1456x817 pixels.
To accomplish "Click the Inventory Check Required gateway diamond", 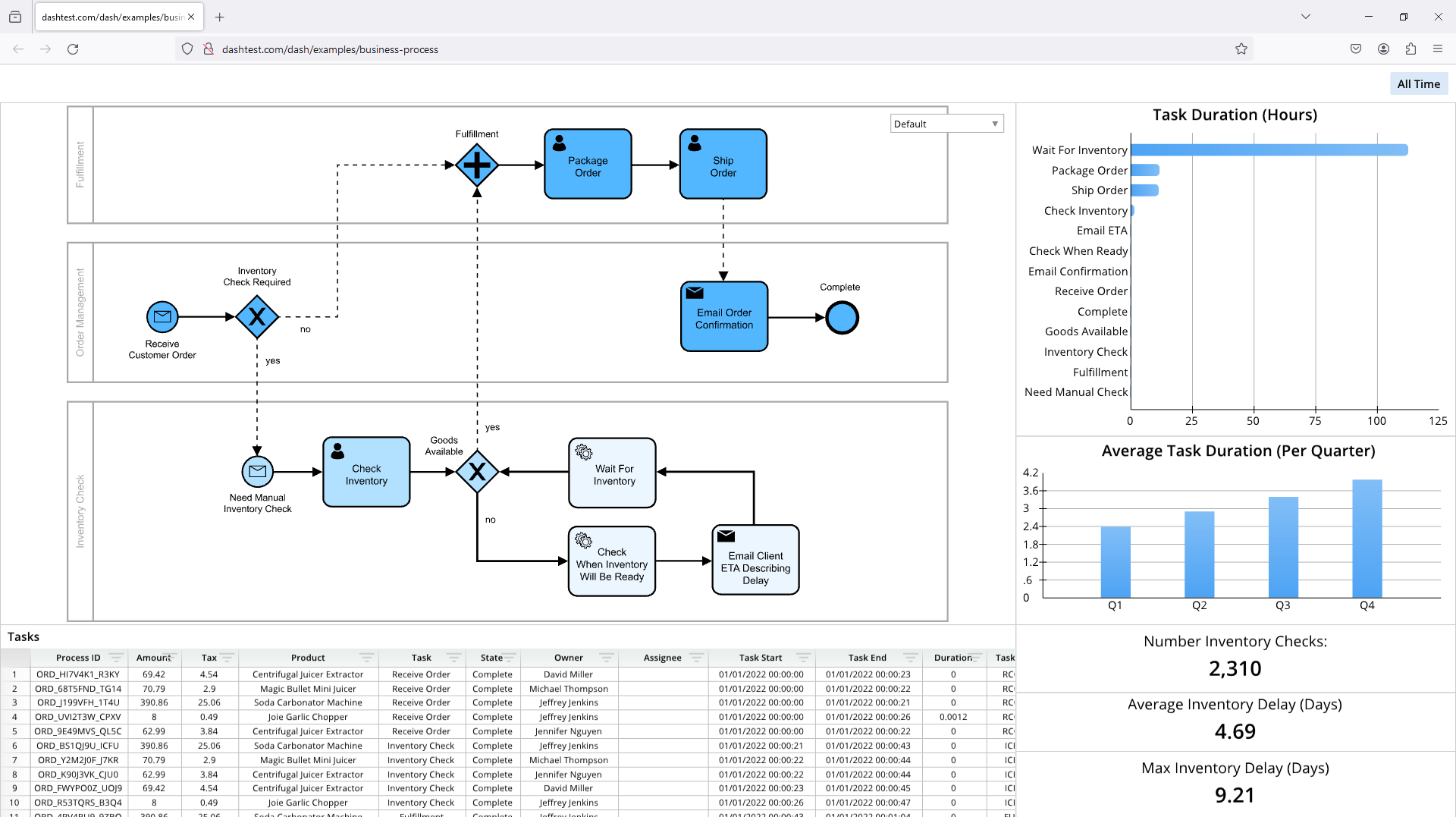I will 257,317.
